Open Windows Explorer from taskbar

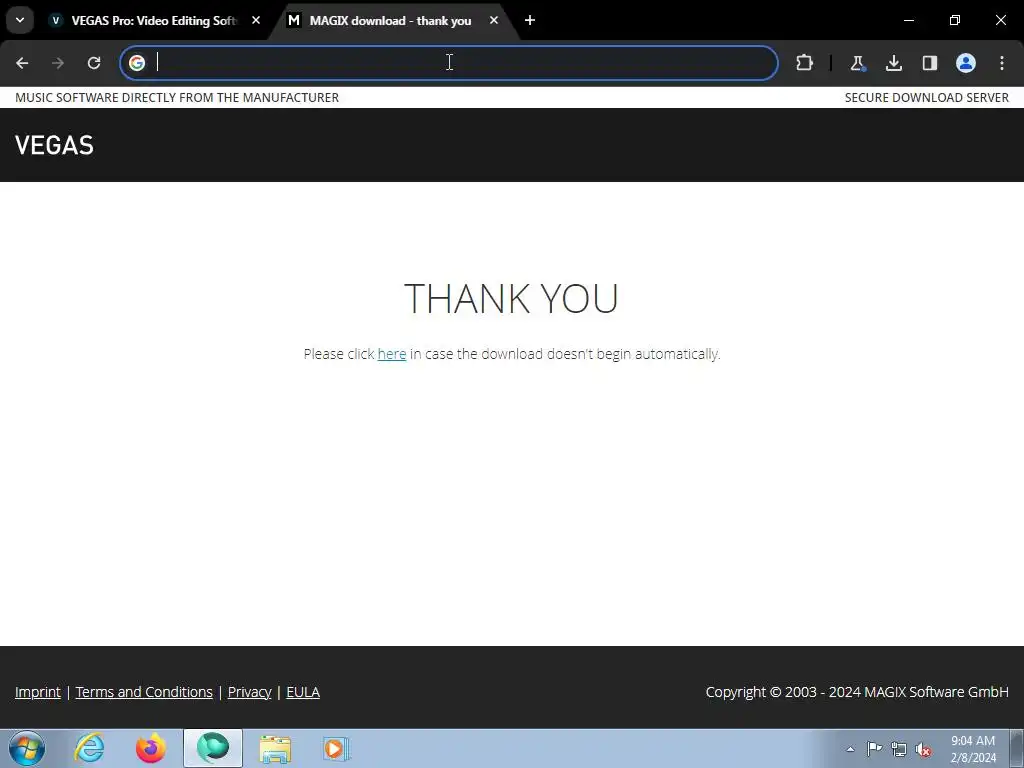[x=275, y=748]
